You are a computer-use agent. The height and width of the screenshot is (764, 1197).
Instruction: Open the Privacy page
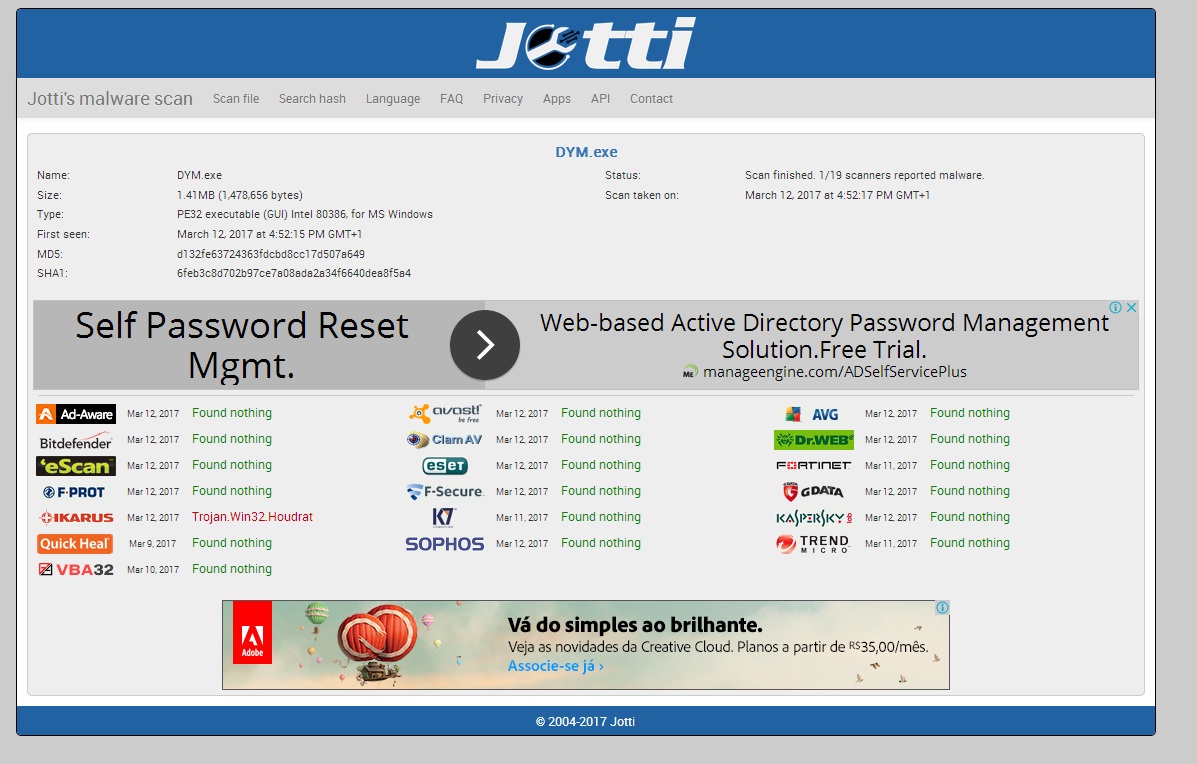tap(502, 98)
